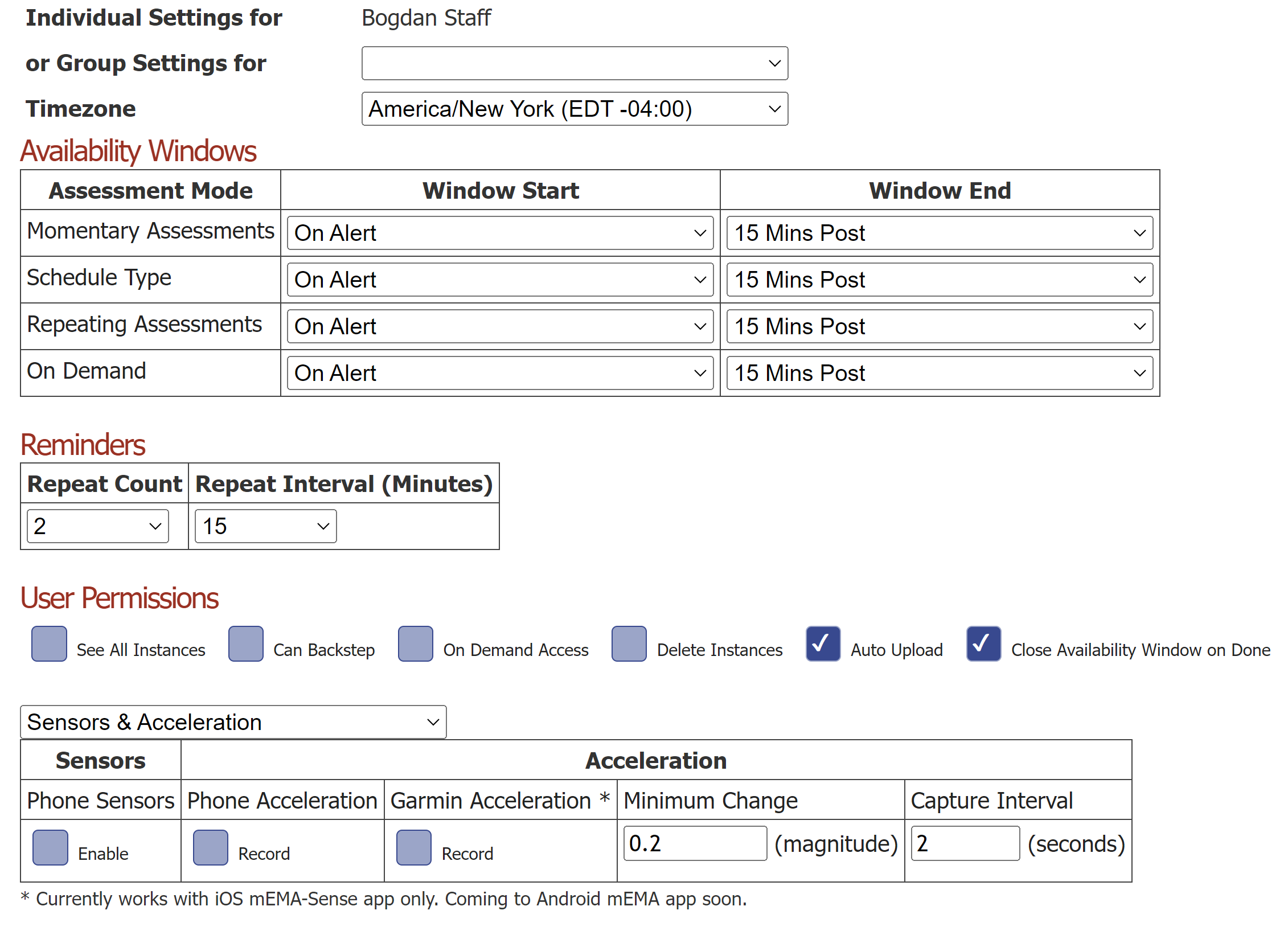The width and height of the screenshot is (1288, 935).
Task: Open Repeat Interval minutes dropdown
Action: 265,526
